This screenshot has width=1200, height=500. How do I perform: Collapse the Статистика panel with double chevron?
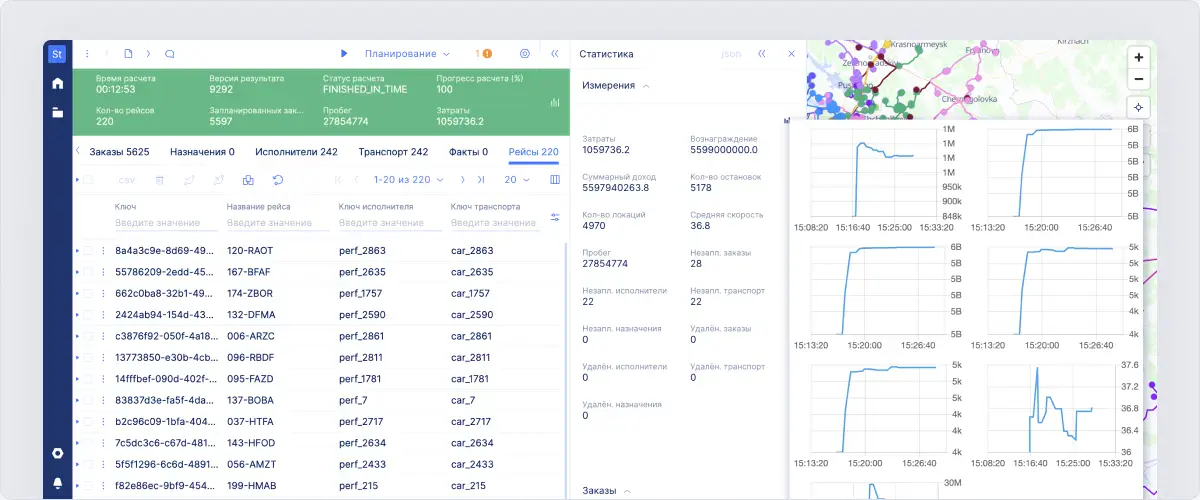(x=761, y=54)
